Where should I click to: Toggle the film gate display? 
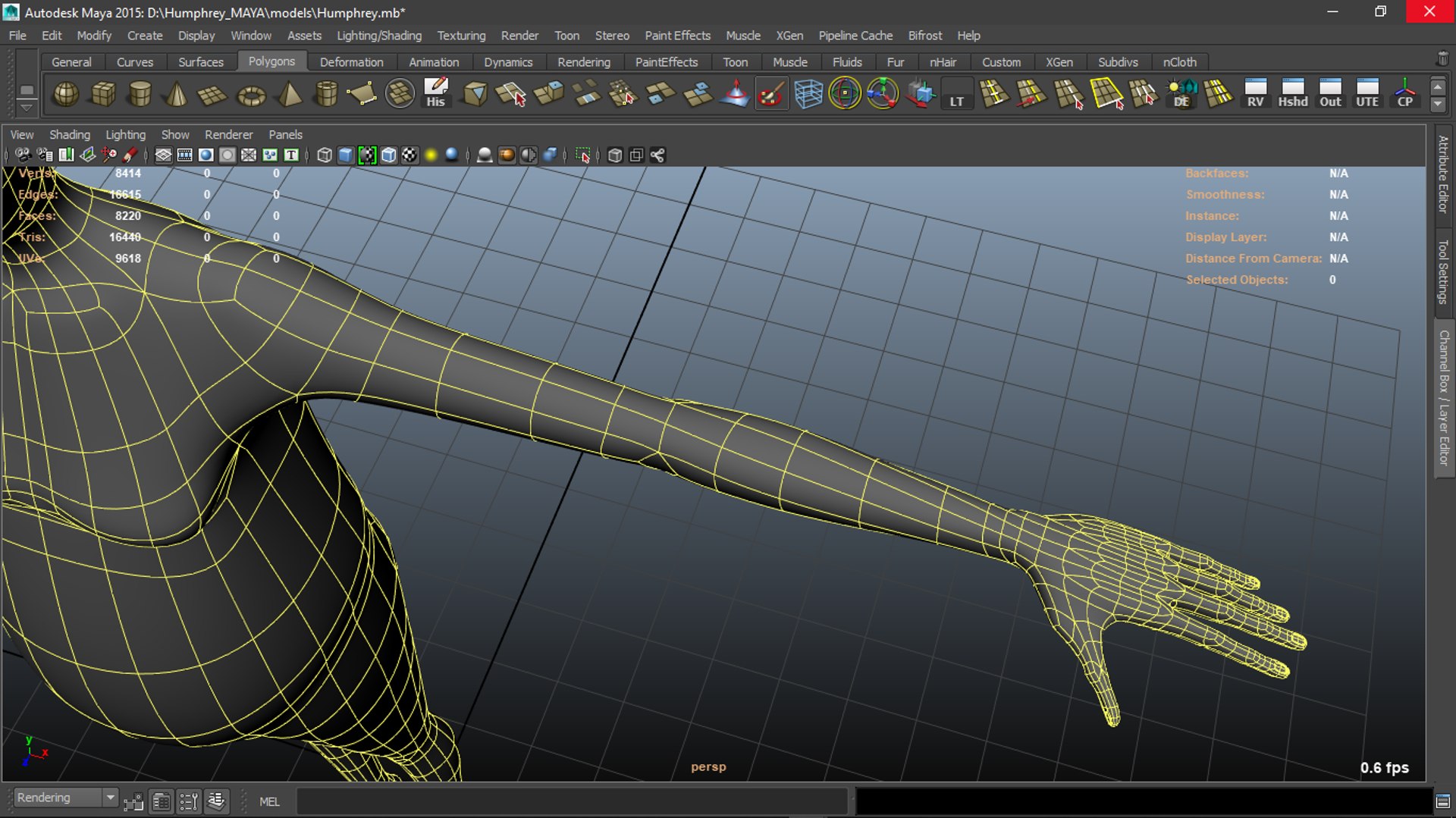click(184, 155)
